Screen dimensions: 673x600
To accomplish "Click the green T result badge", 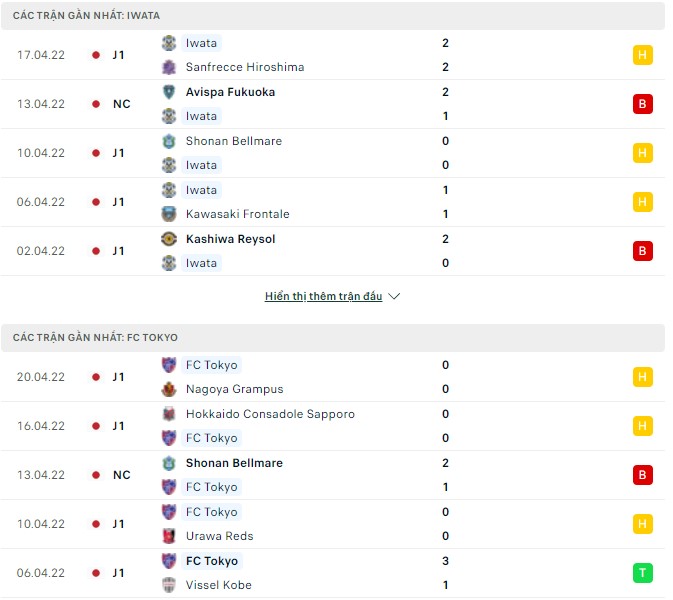I will (643, 573).
